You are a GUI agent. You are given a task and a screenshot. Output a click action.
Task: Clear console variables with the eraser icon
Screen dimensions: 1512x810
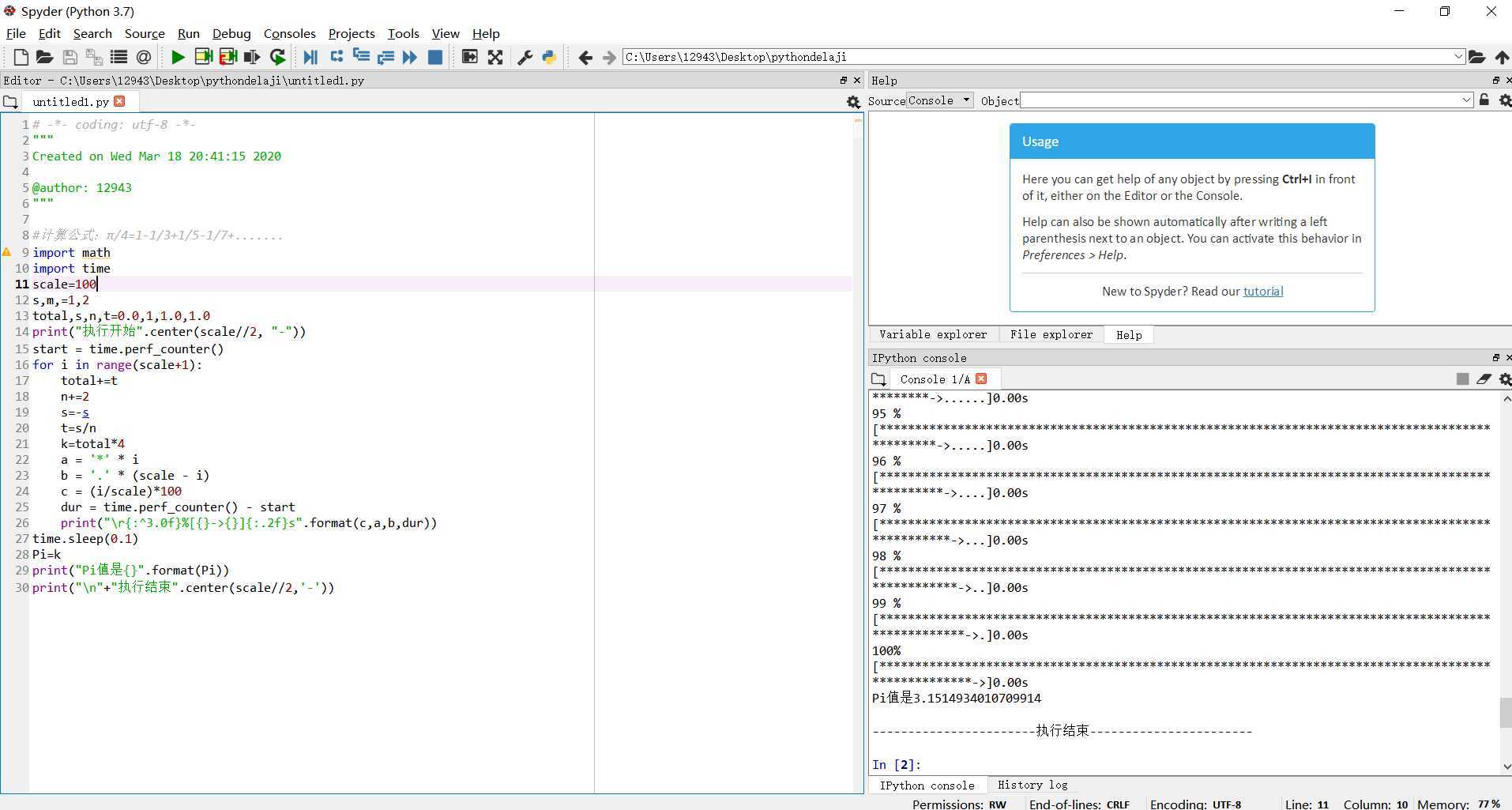point(1484,379)
